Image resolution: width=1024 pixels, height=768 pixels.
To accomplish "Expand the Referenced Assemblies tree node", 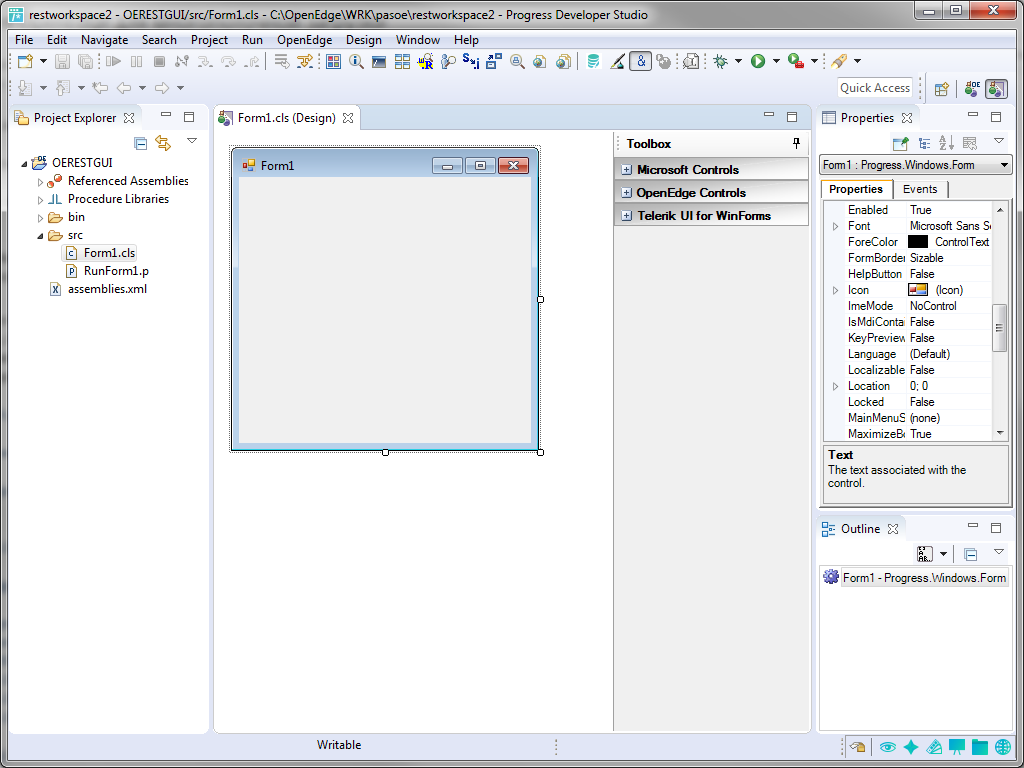I will 40,182.
